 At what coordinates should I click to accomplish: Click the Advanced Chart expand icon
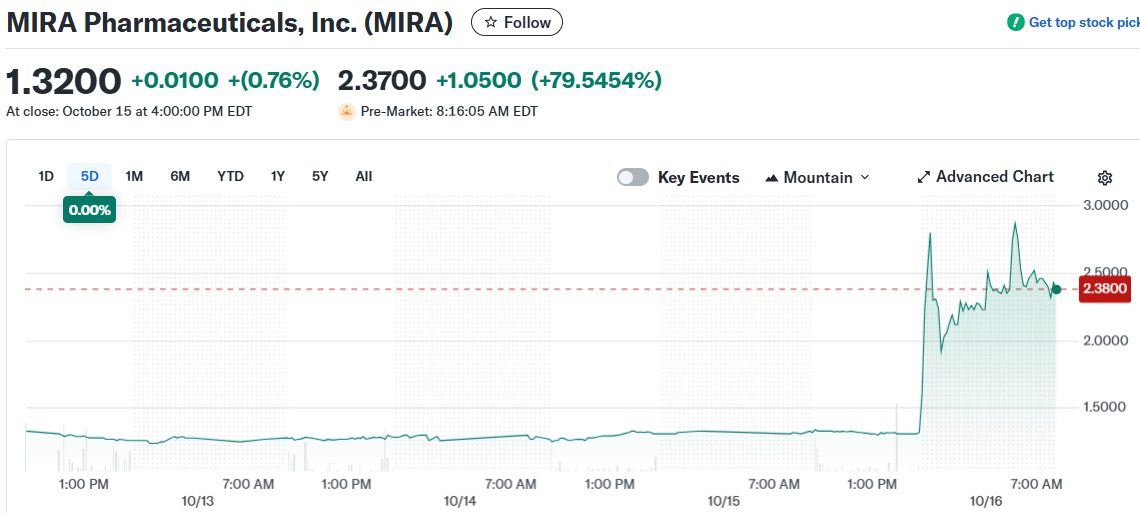click(x=923, y=177)
